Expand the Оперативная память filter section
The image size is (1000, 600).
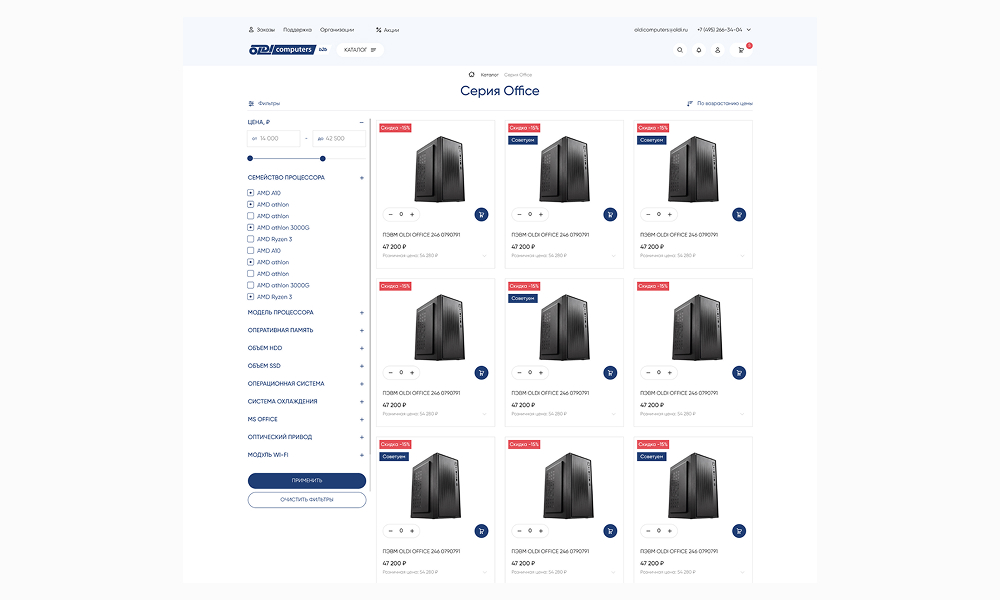(362, 330)
